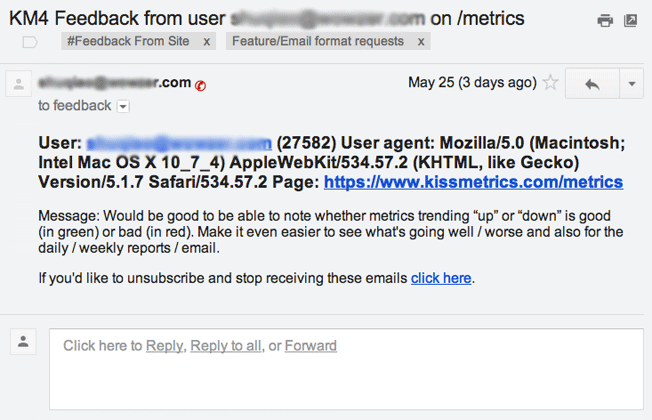Screen dimensions: 652x420
Task: Click the blurred user email link
Action: coord(179,143)
